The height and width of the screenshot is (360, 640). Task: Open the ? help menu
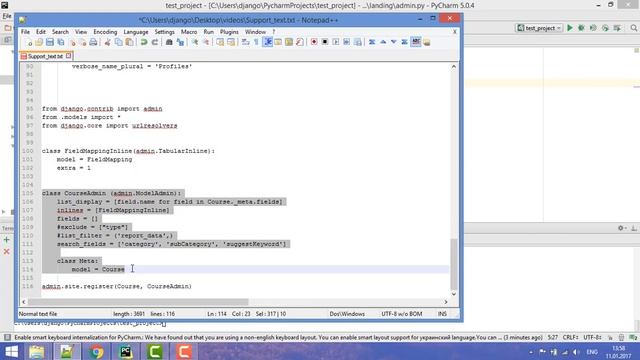click(274, 32)
